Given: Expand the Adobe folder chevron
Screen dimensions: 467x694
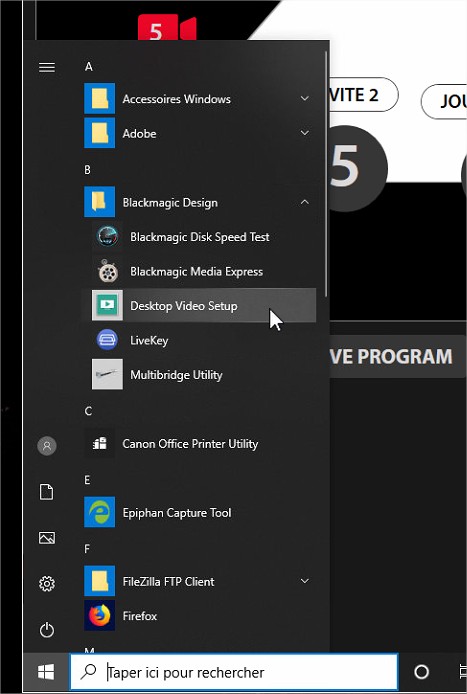Looking at the screenshot, I should tap(305, 133).
